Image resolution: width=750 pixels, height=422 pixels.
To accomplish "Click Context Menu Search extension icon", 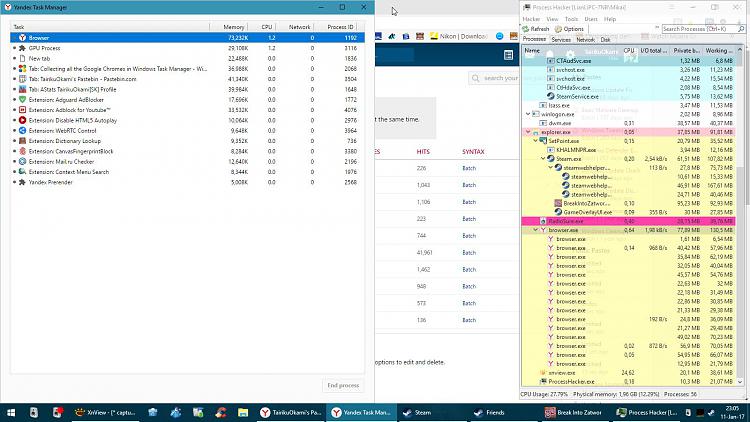I will [x=22, y=172].
